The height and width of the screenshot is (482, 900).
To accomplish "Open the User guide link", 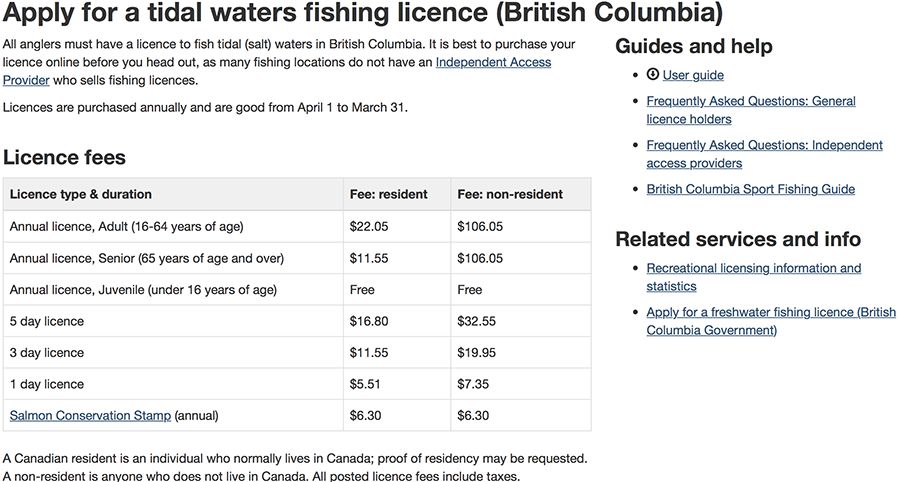I will point(693,75).
